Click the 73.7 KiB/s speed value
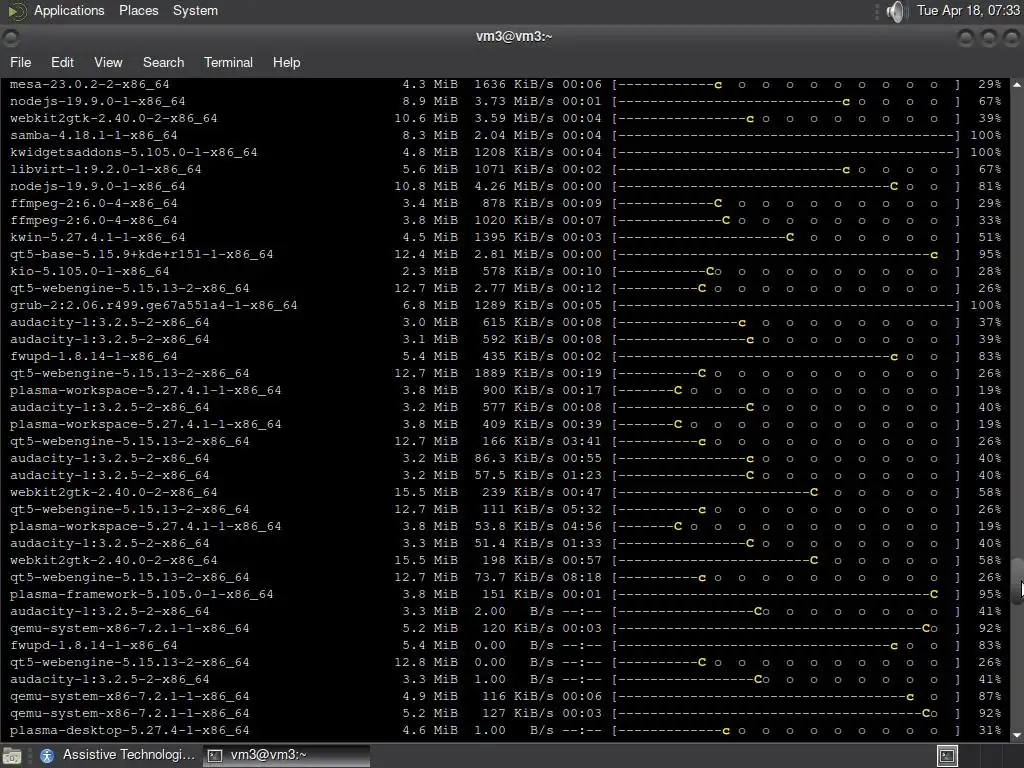1024x768 pixels. 513,577
